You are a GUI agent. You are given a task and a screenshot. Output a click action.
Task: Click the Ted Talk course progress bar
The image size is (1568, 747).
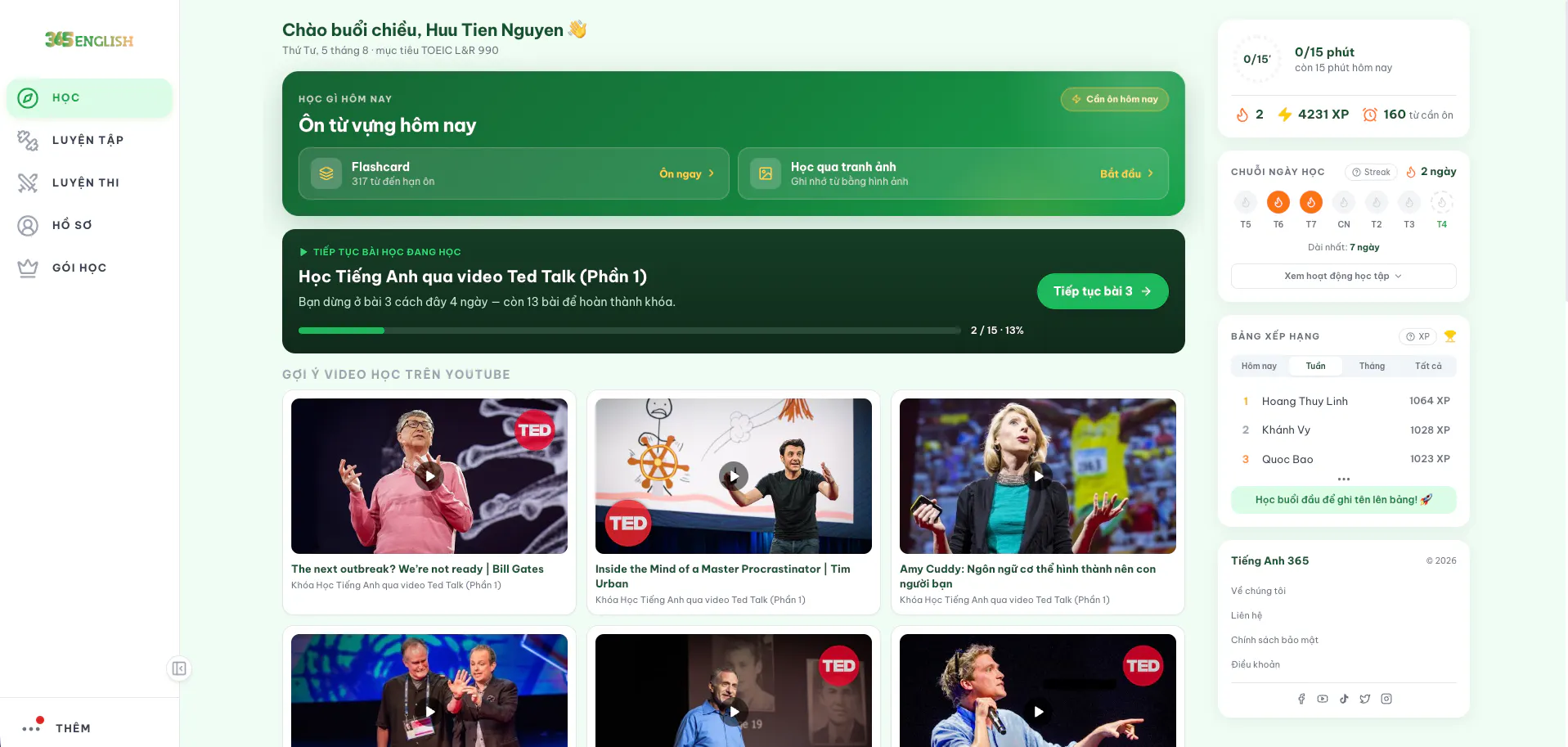pyautogui.click(x=630, y=331)
